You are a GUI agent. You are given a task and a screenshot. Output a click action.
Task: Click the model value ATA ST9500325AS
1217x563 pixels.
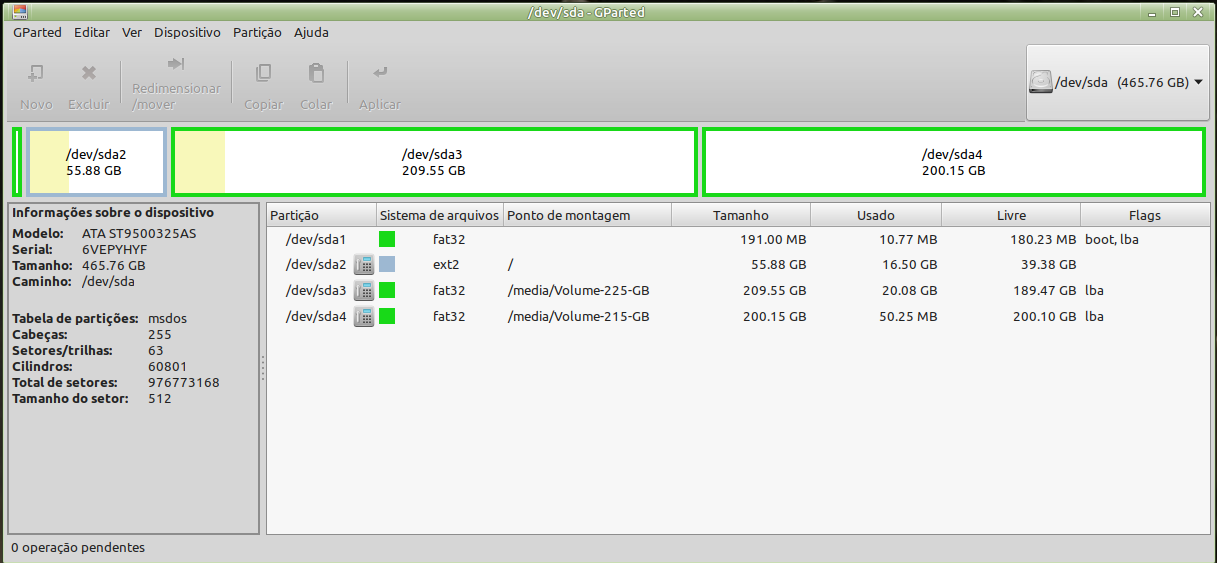(139, 234)
